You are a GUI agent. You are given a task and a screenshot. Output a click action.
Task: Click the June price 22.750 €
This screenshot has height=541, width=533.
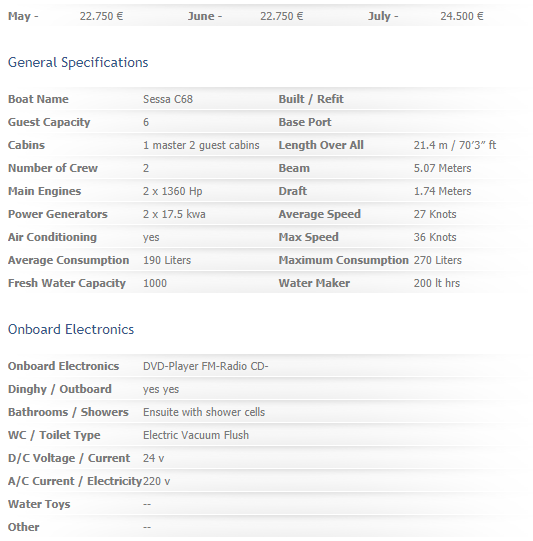point(282,16)
